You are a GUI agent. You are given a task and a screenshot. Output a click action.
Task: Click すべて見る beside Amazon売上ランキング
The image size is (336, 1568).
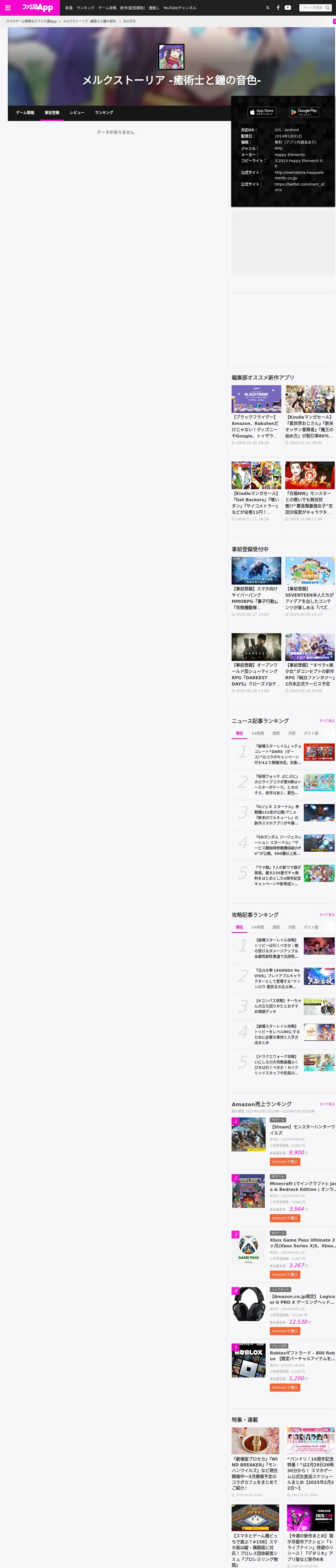[x=327, y=1104]
